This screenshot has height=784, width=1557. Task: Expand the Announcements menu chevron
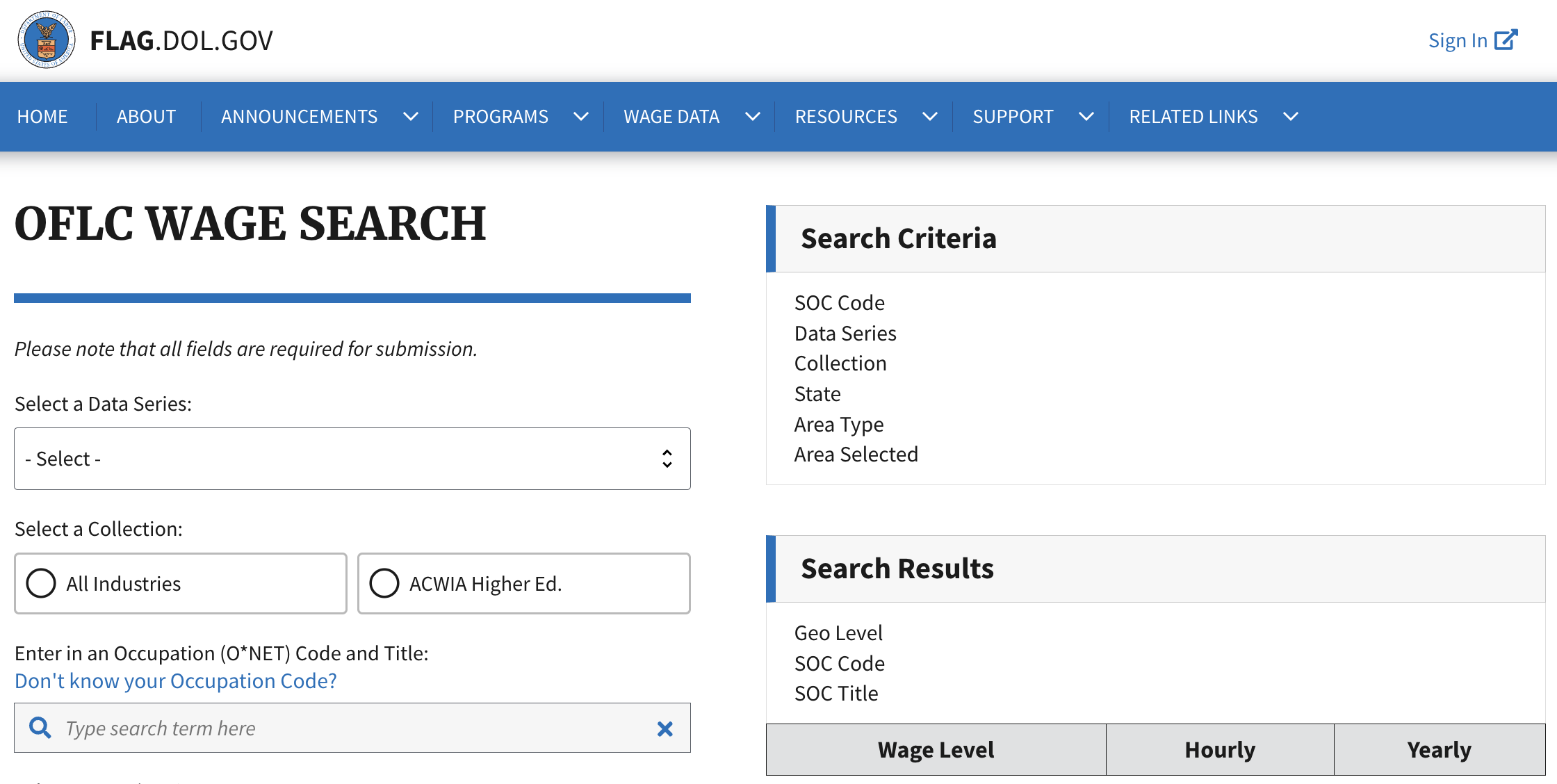click(x=411, y=117)
